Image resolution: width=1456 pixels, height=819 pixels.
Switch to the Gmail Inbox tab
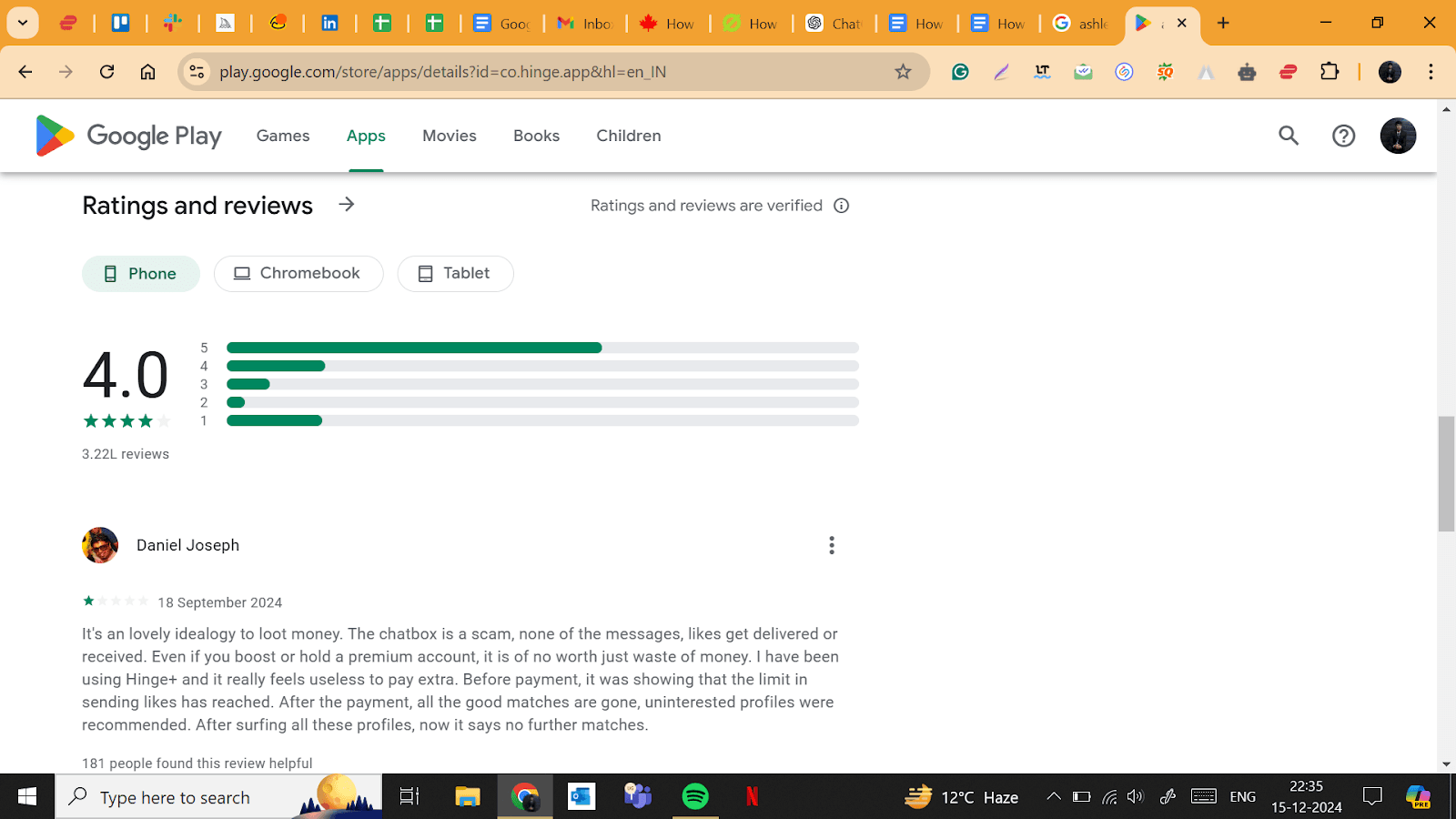pos(585,23)
